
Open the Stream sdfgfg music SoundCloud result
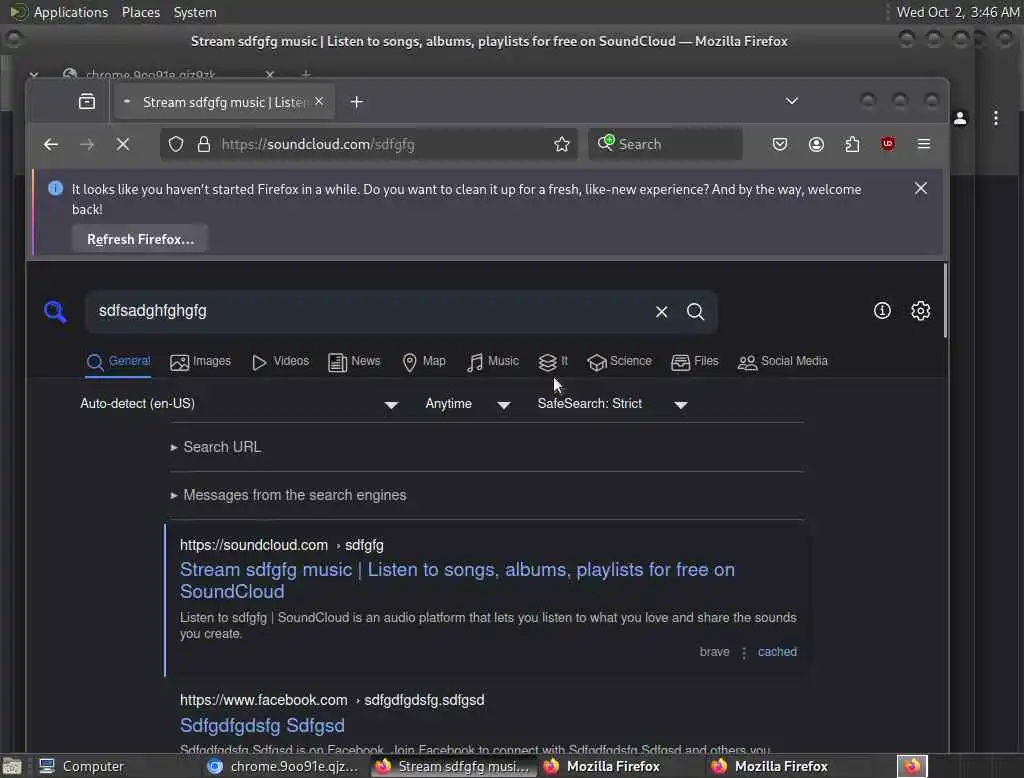point(457,580)
